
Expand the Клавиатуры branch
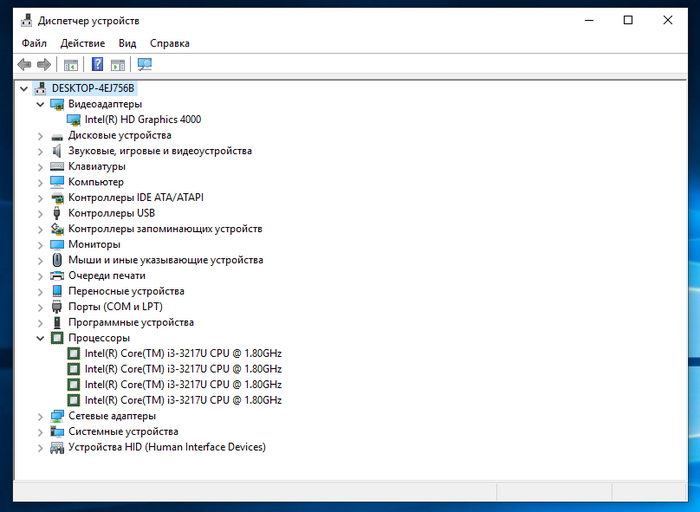[40, 167]
